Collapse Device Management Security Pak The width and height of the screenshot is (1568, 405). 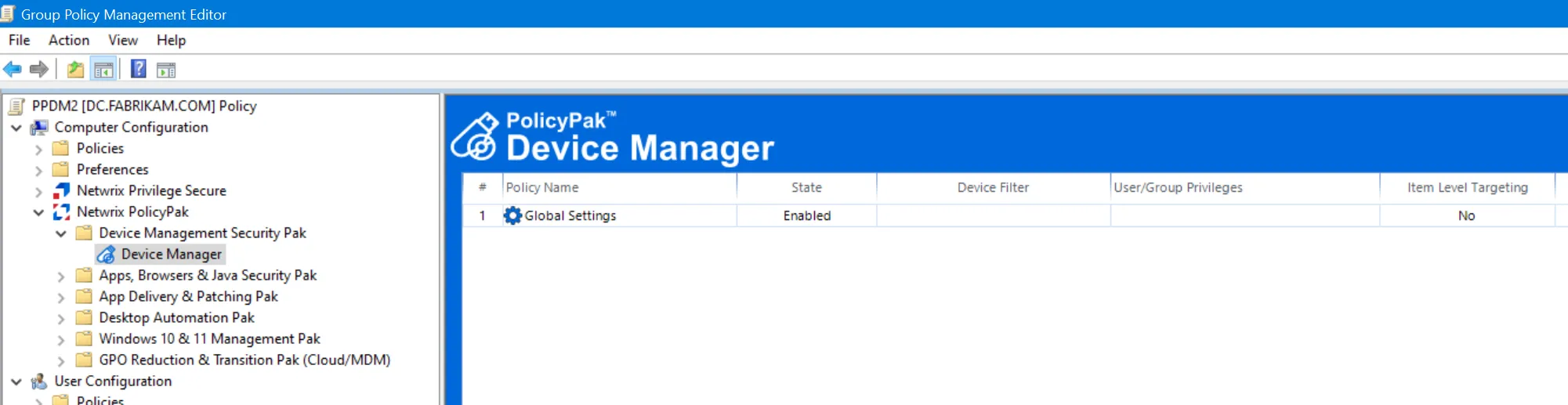point(61,233)
